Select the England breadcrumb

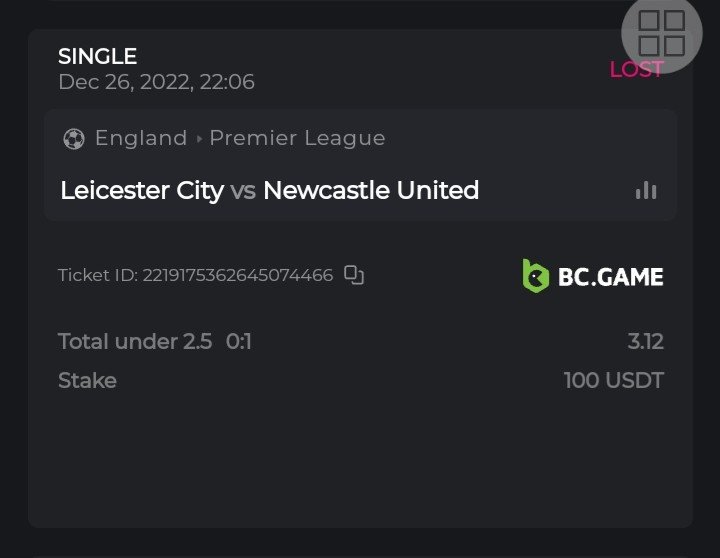click(x=141, y=139)
